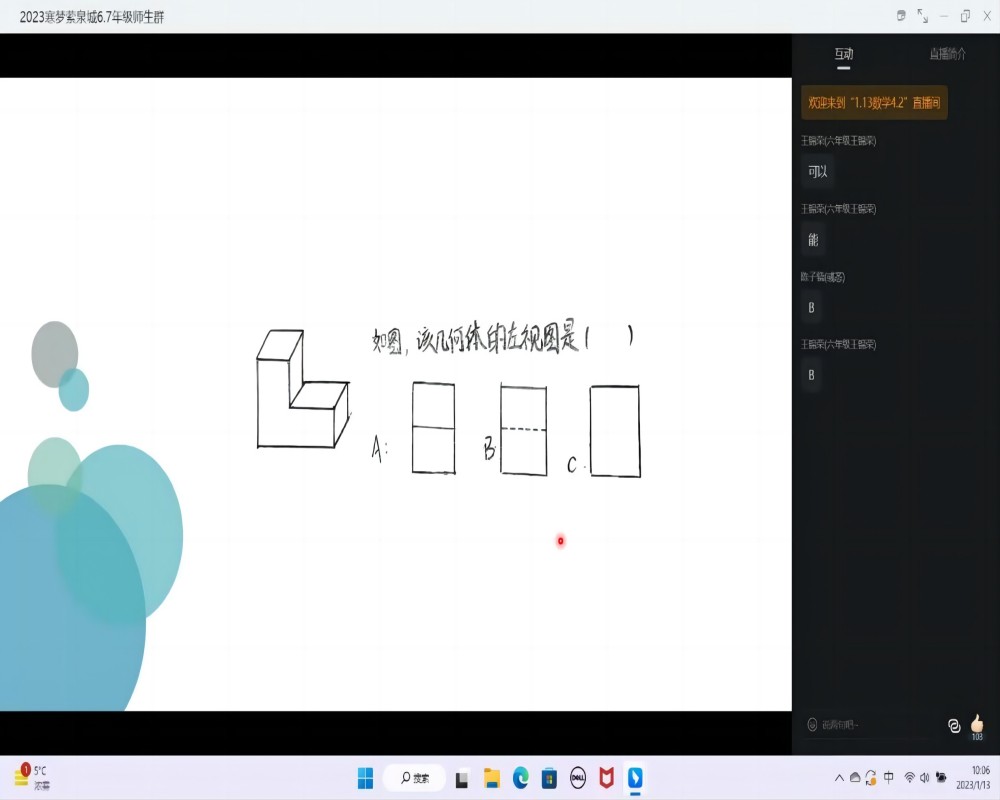The height and width of the screenshot is (800, 1000).
Task: Open the Dell app on taskbar
Action: [x=577, y=777]
